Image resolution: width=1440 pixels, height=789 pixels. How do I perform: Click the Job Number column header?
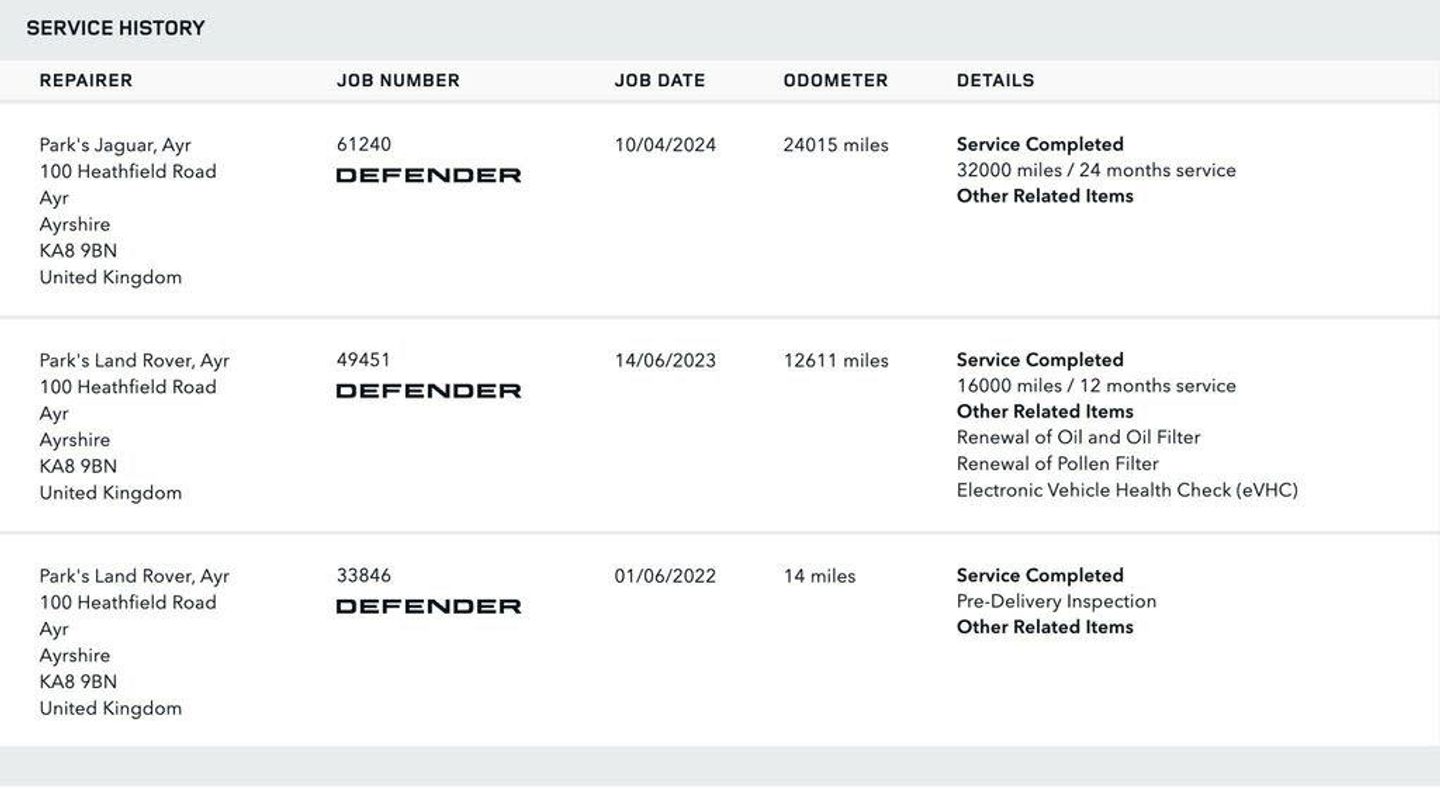[x=398, y=80]
